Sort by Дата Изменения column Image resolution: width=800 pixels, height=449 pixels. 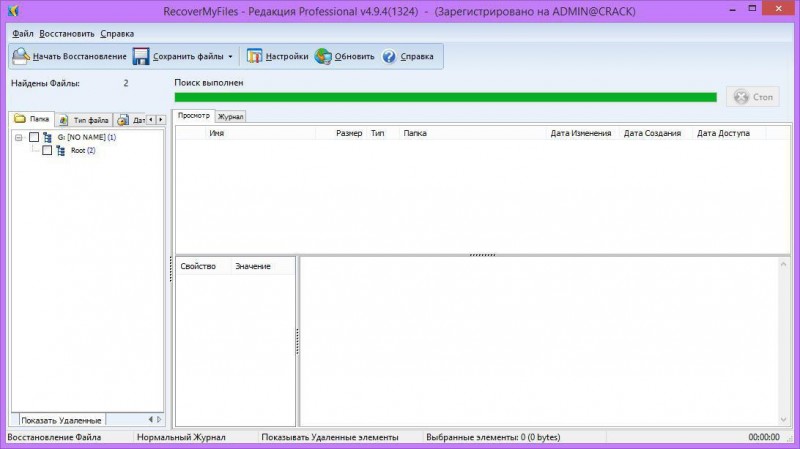click(581, 133)
